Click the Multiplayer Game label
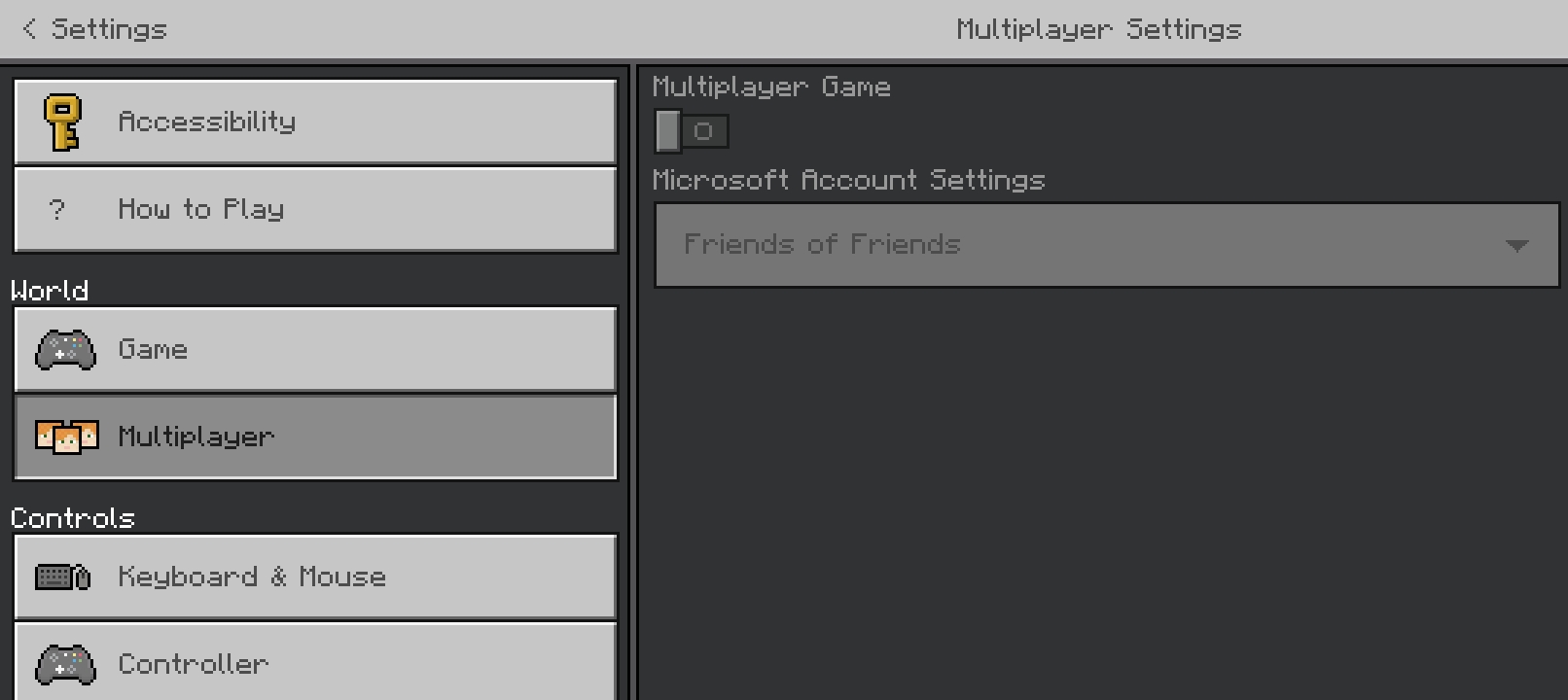The height and width of the screenshot is (700, 1568). click(771, 87)
